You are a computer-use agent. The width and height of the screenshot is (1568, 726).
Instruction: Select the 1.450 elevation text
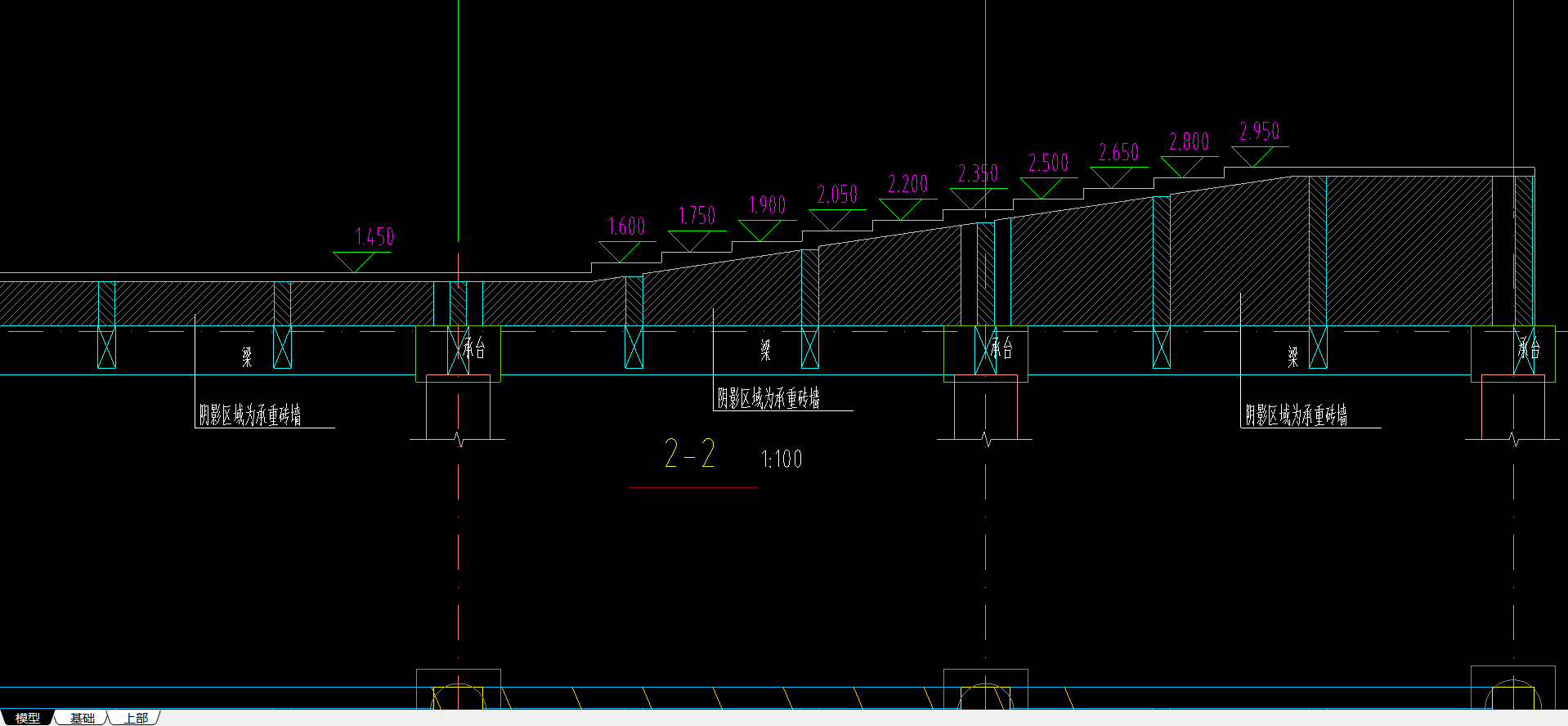pos(374,237)
